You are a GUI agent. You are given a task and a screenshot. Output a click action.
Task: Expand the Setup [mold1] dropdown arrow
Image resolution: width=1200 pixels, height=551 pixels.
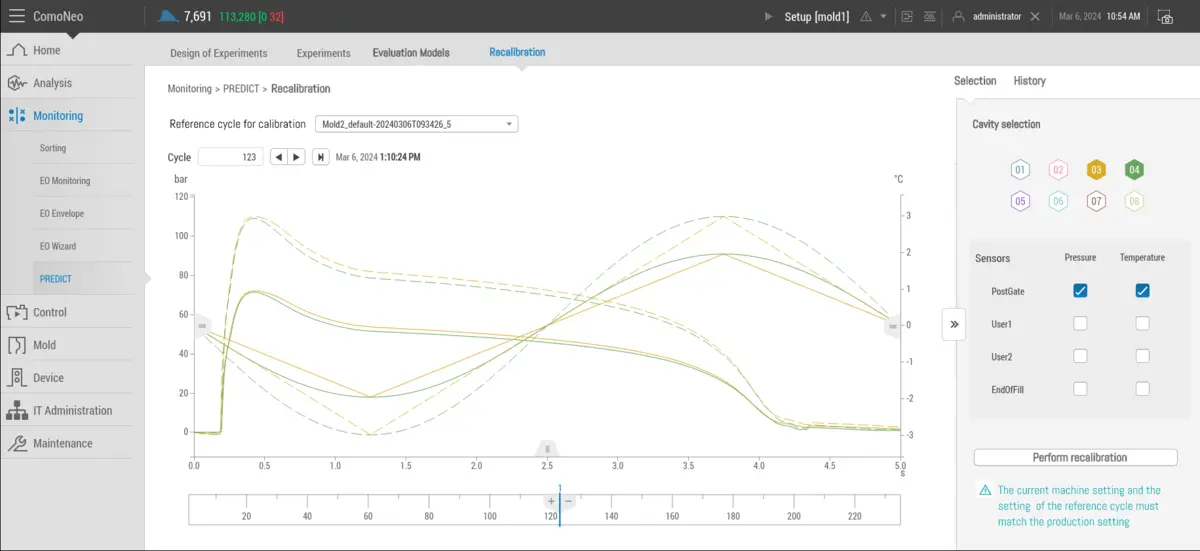pos(883,17)
